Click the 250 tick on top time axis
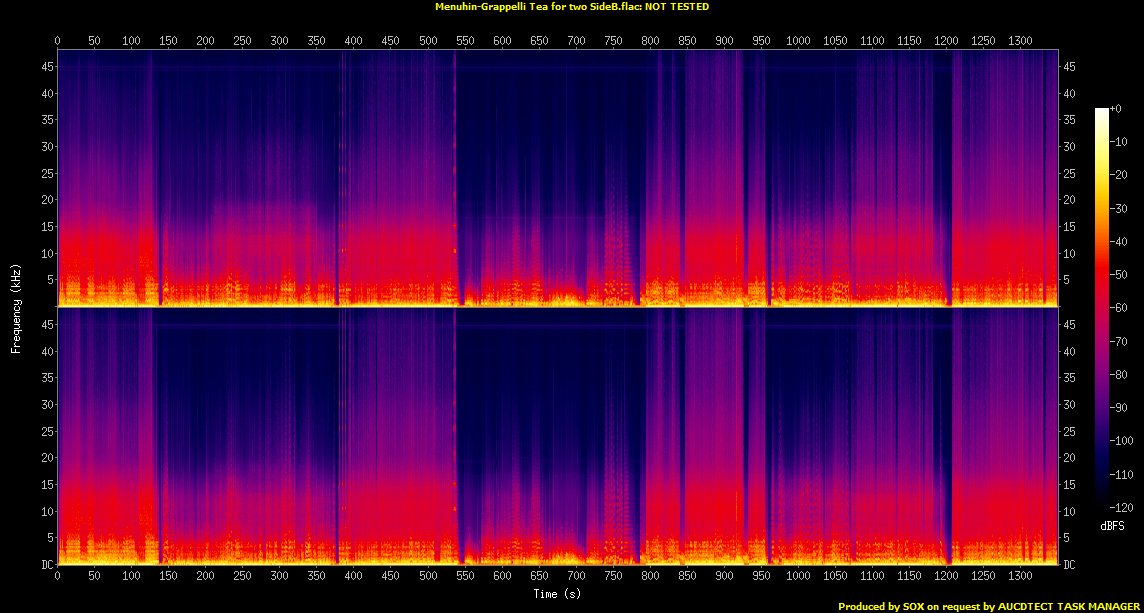1144x613 pixels. (243, 40)
